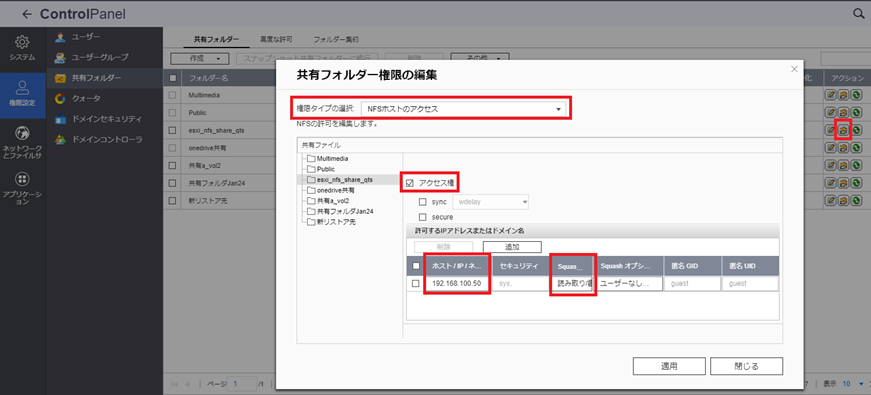
Task: Switch to the 高度な許可 tab
Action: pyautogui.click(x=276, y=39)
